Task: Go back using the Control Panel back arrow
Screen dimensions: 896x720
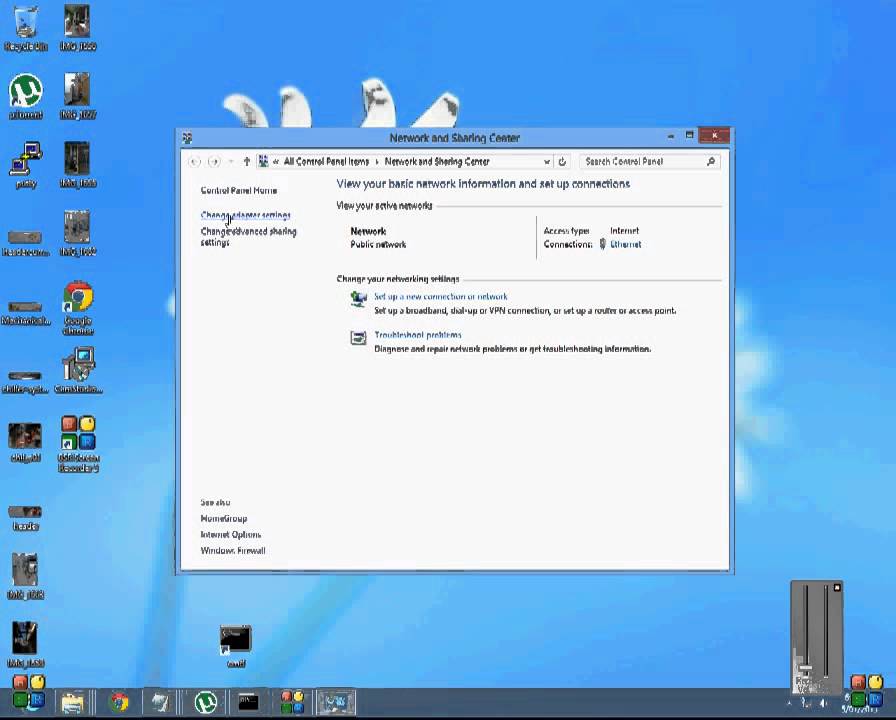Action: [194, 162]
